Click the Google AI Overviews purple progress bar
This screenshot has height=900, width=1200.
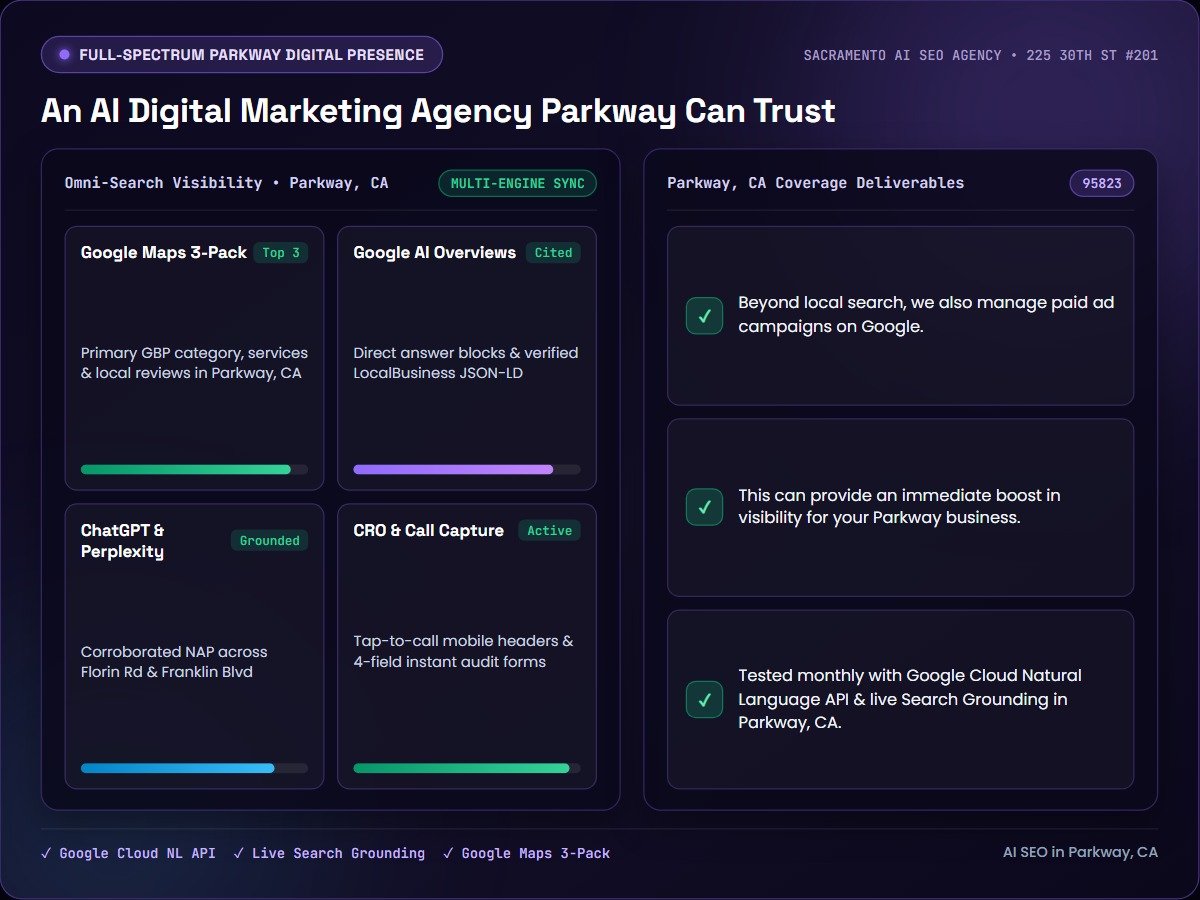467,469
